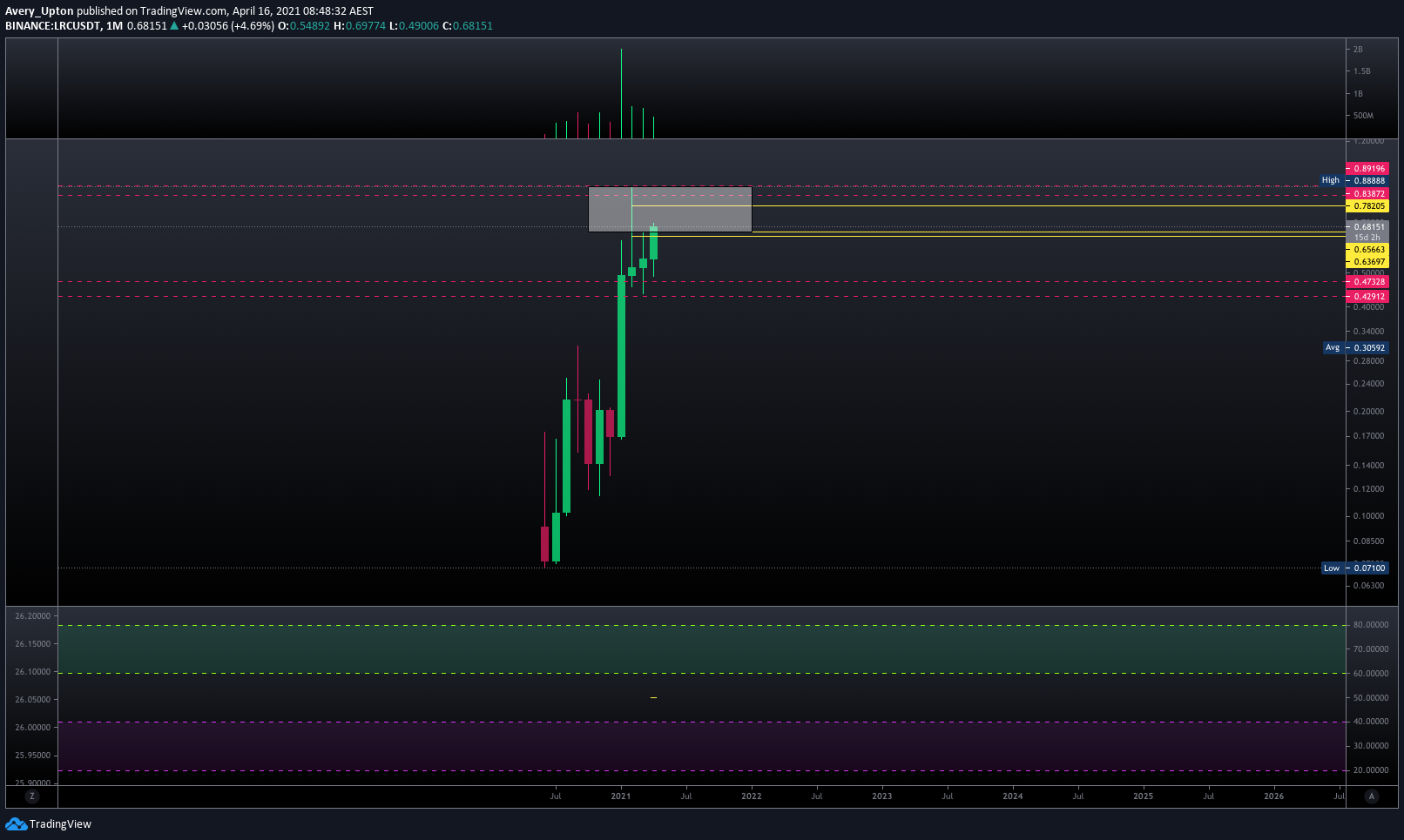
Task: Click the 0.06300 price axis tick
Action: click(1368, 586)
